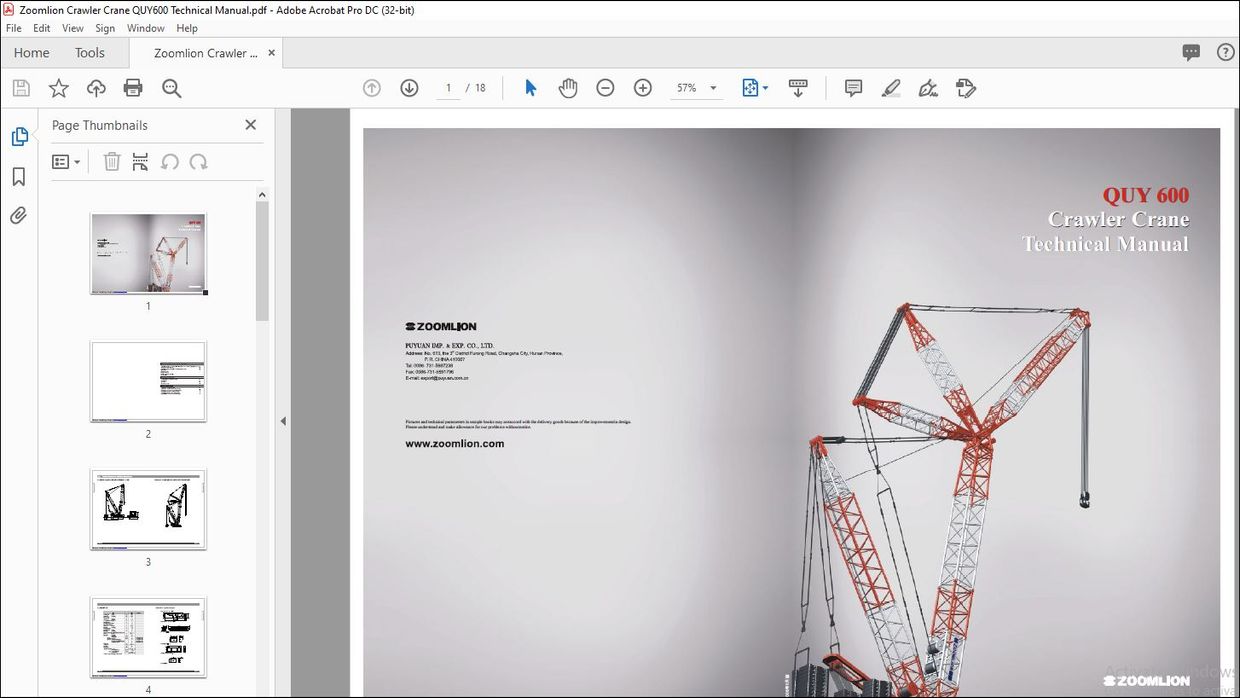Click the Help question mark button
This screenshot has width=1240, height=698.
pyautogui.click(x=1226, y=52)
